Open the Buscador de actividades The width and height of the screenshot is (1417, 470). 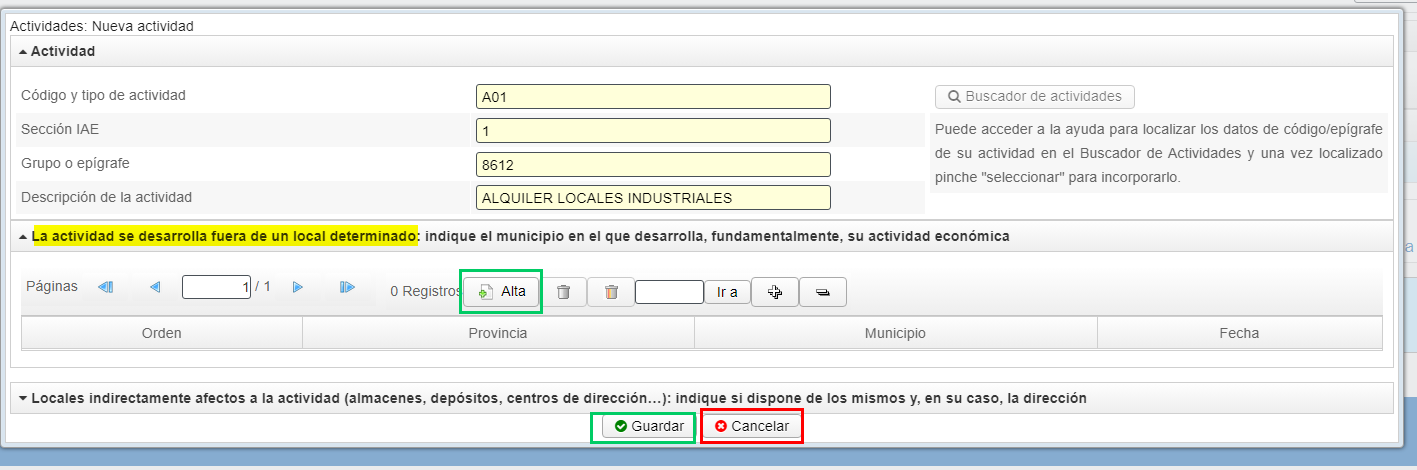[x=1034, y=97]
